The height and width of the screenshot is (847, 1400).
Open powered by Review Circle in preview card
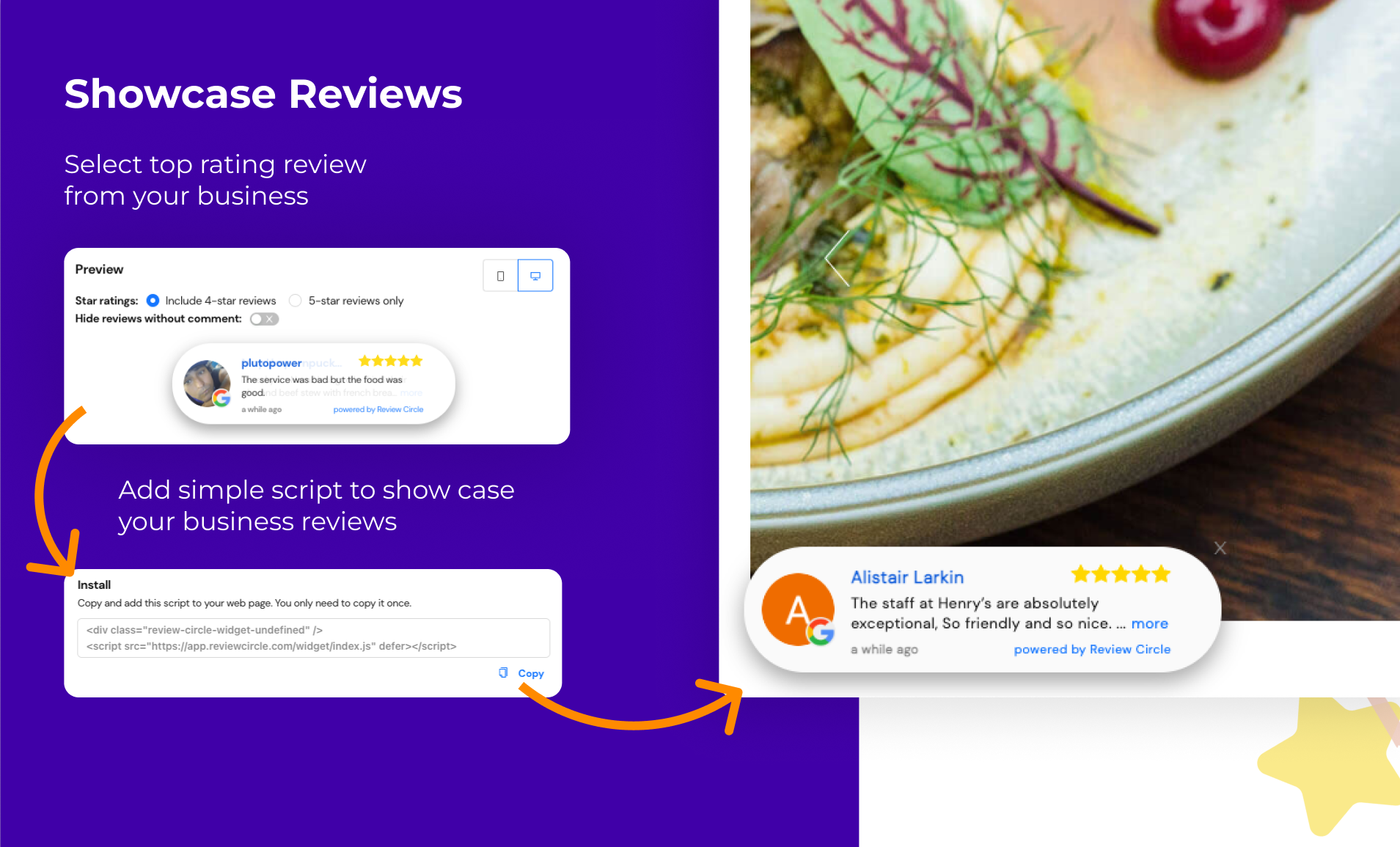click(x=378, y=409)
